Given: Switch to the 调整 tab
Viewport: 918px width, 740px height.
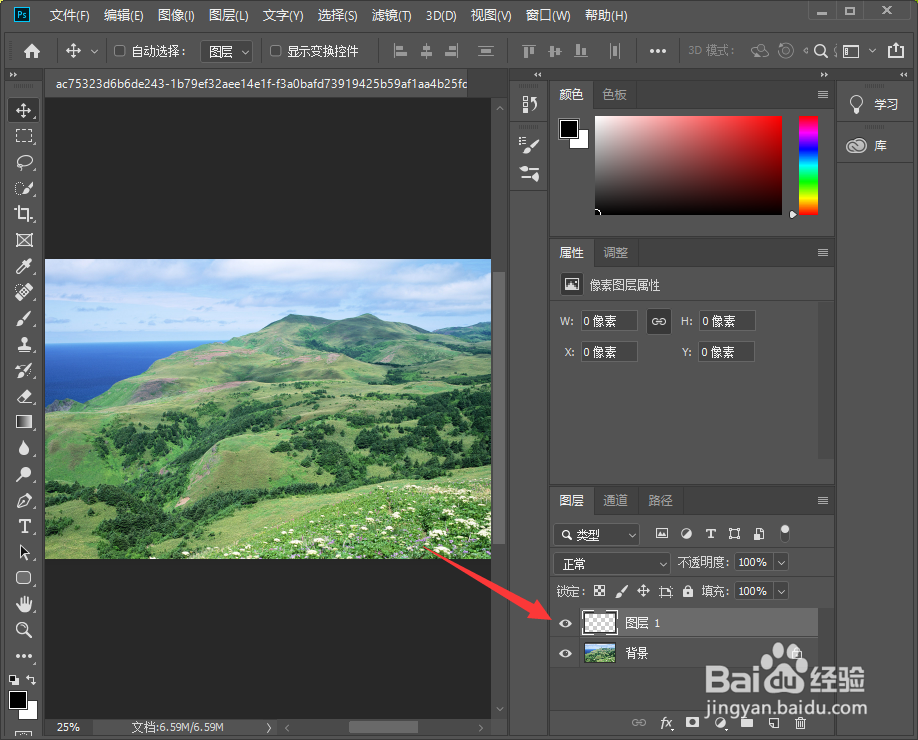Looking at the screenshot, I should coord(615,252).
